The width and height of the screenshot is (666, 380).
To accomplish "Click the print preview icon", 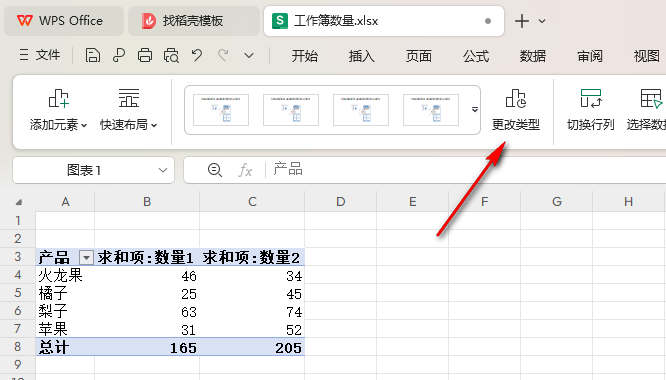I will [171, 55].
